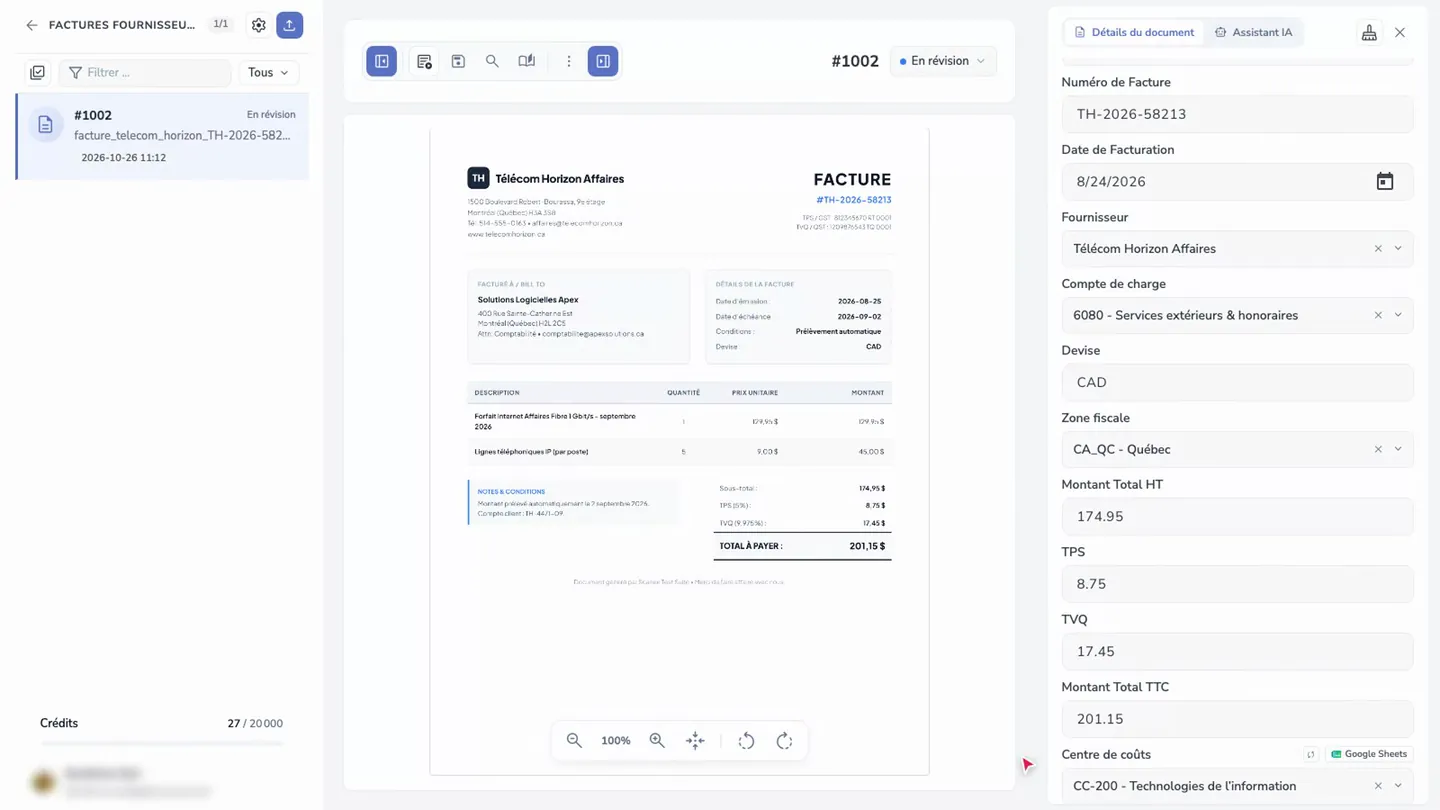Select the Détails du document tab
The width and height of the screenshot is (1440, 810).
tap(1134, 32)
